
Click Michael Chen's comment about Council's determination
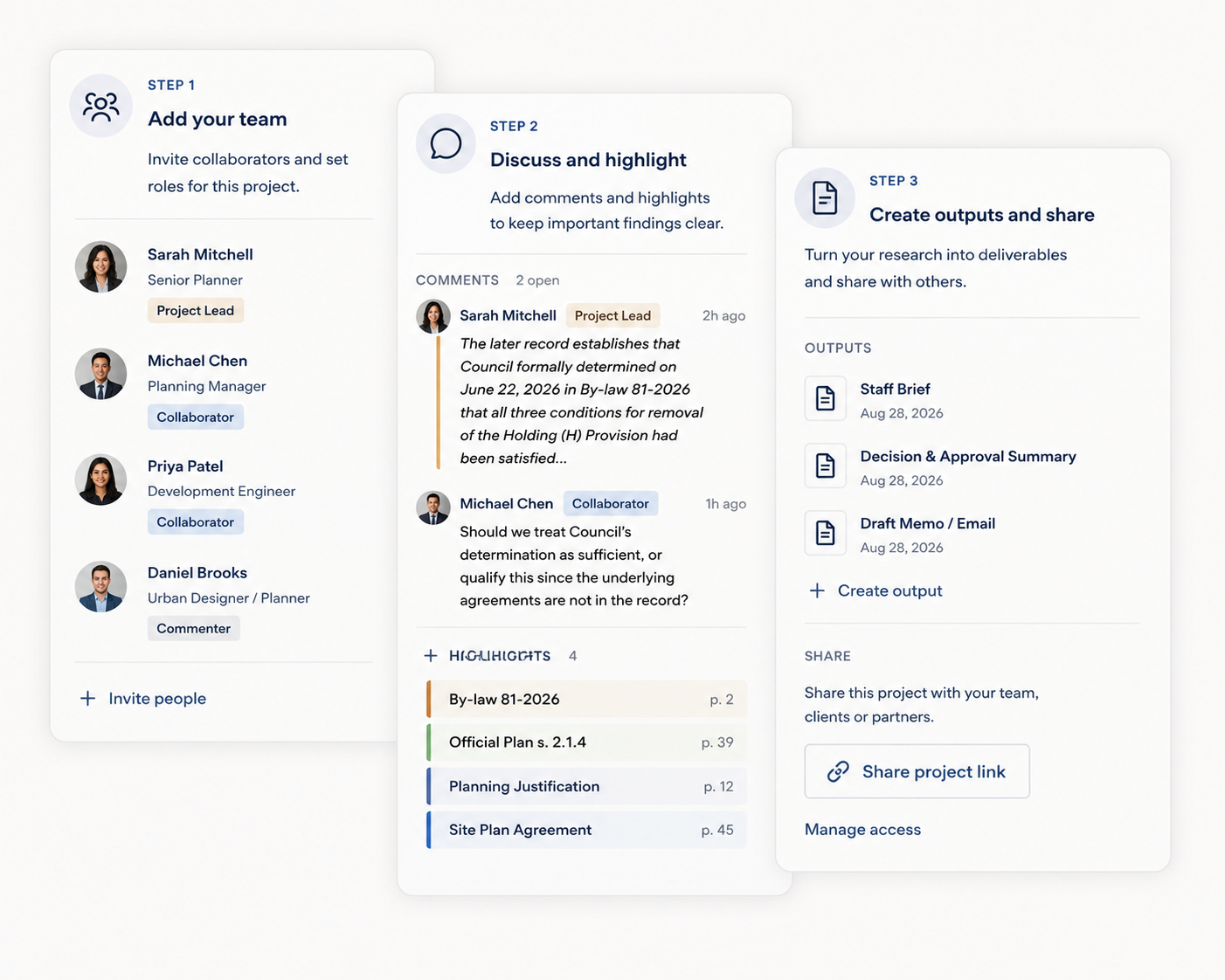click(x=574, y=566)
